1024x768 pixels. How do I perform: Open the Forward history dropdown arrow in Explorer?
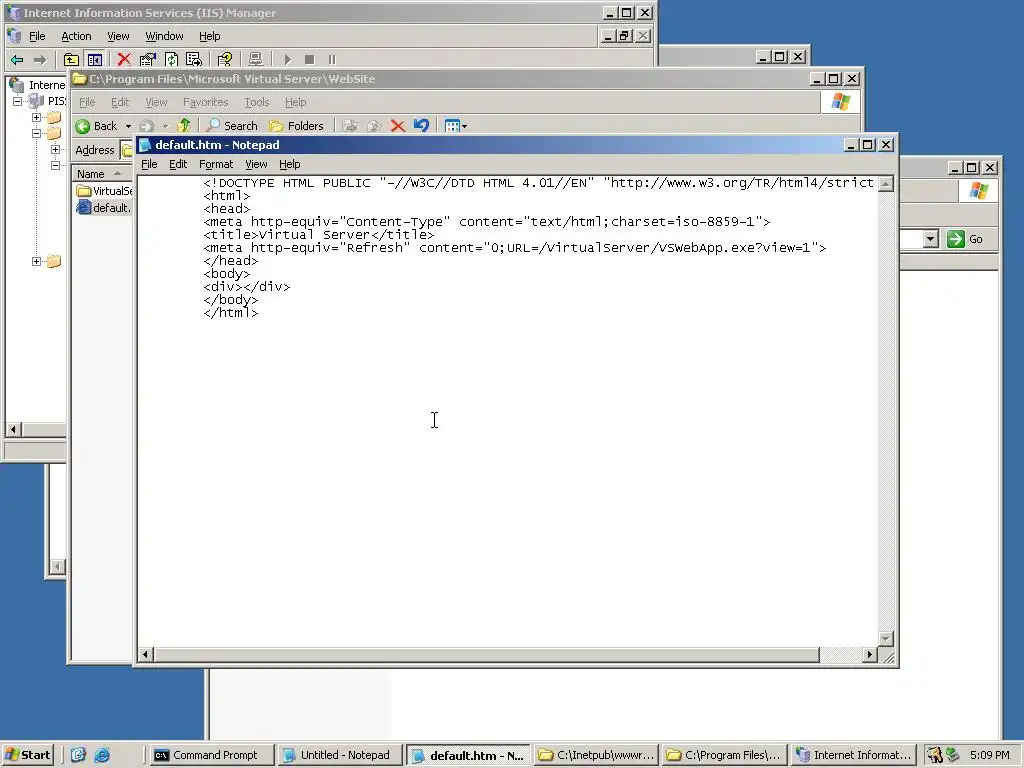(x=165, y=126)
